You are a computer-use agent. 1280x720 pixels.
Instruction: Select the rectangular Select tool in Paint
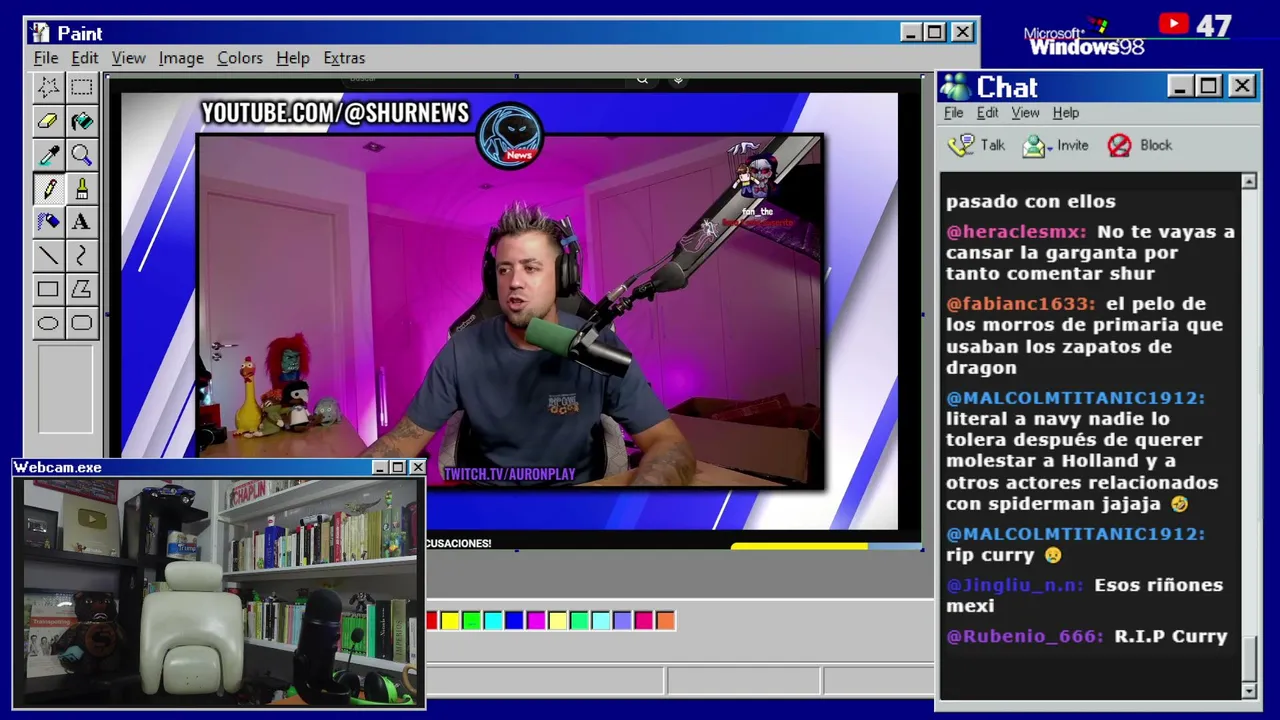coord(82,87)
